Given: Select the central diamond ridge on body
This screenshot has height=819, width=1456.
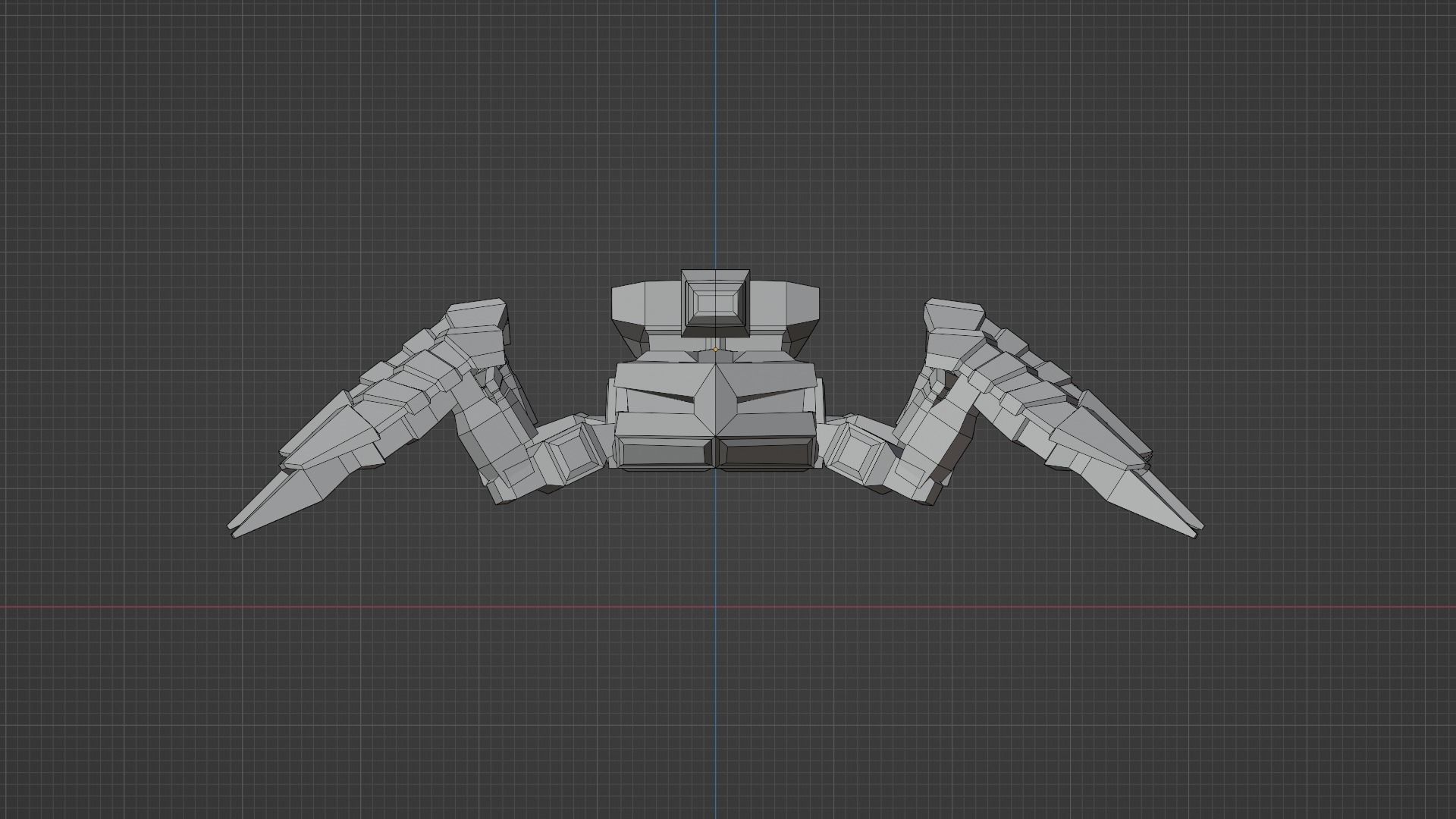Looking at the screenshot, I should 715,400.
